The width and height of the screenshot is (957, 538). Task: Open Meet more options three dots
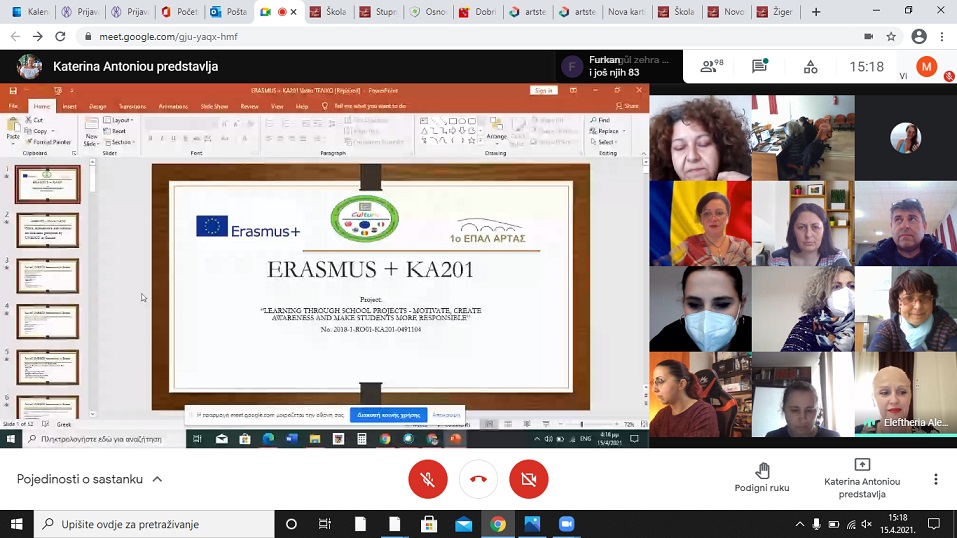click(936, 479)
